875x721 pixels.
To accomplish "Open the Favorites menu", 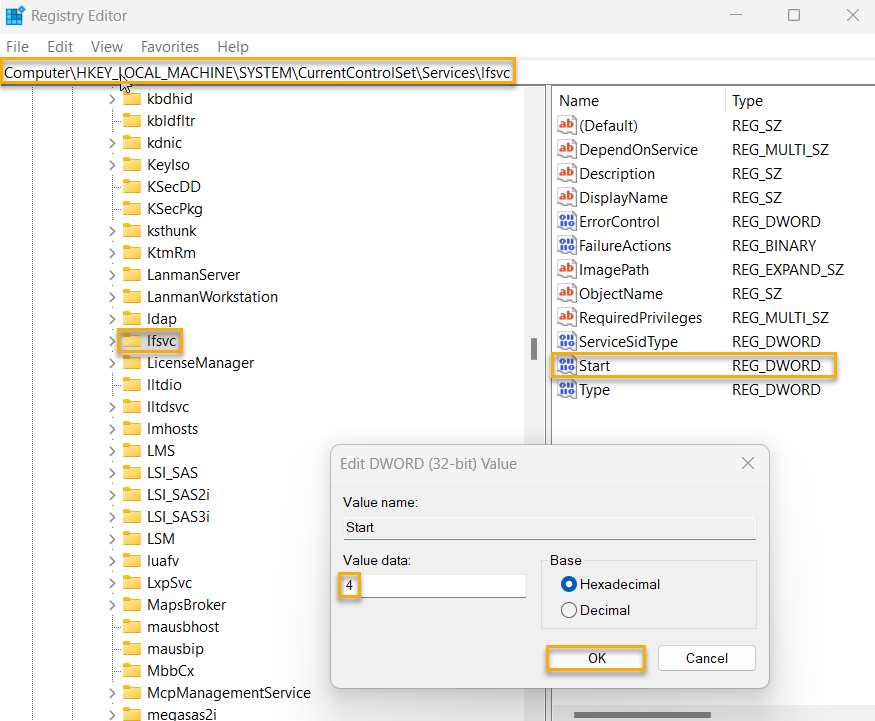I will tap(169, 46).
